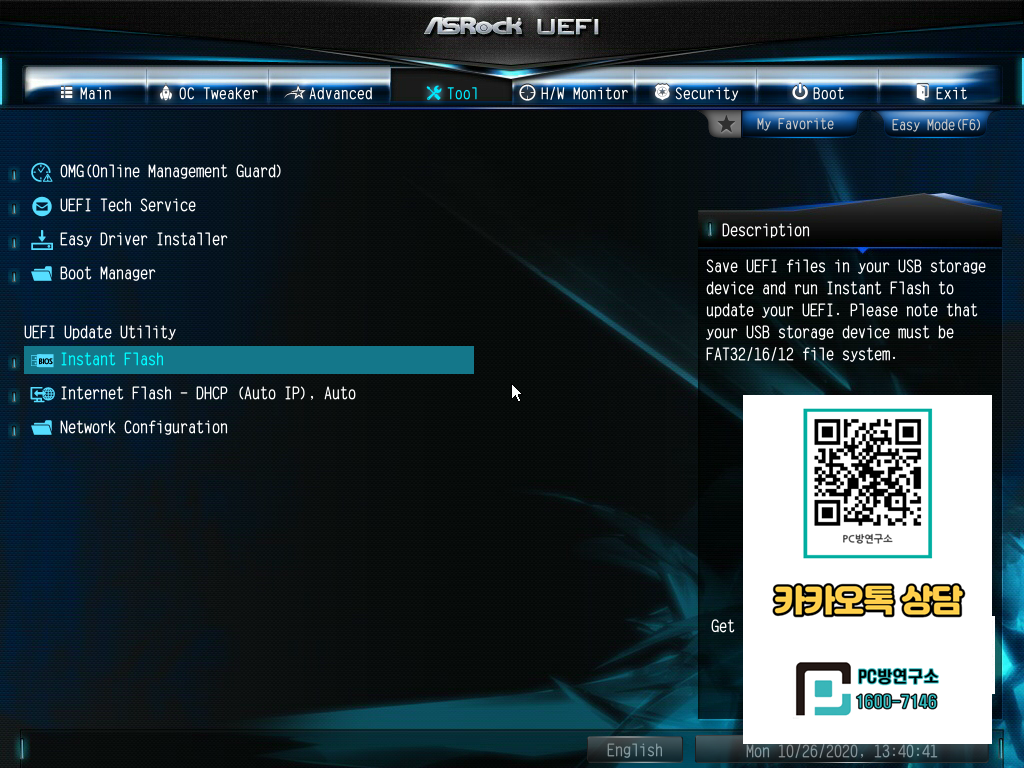Open the Main tab
The image size is (1024, 768).
tap(86, 93)
